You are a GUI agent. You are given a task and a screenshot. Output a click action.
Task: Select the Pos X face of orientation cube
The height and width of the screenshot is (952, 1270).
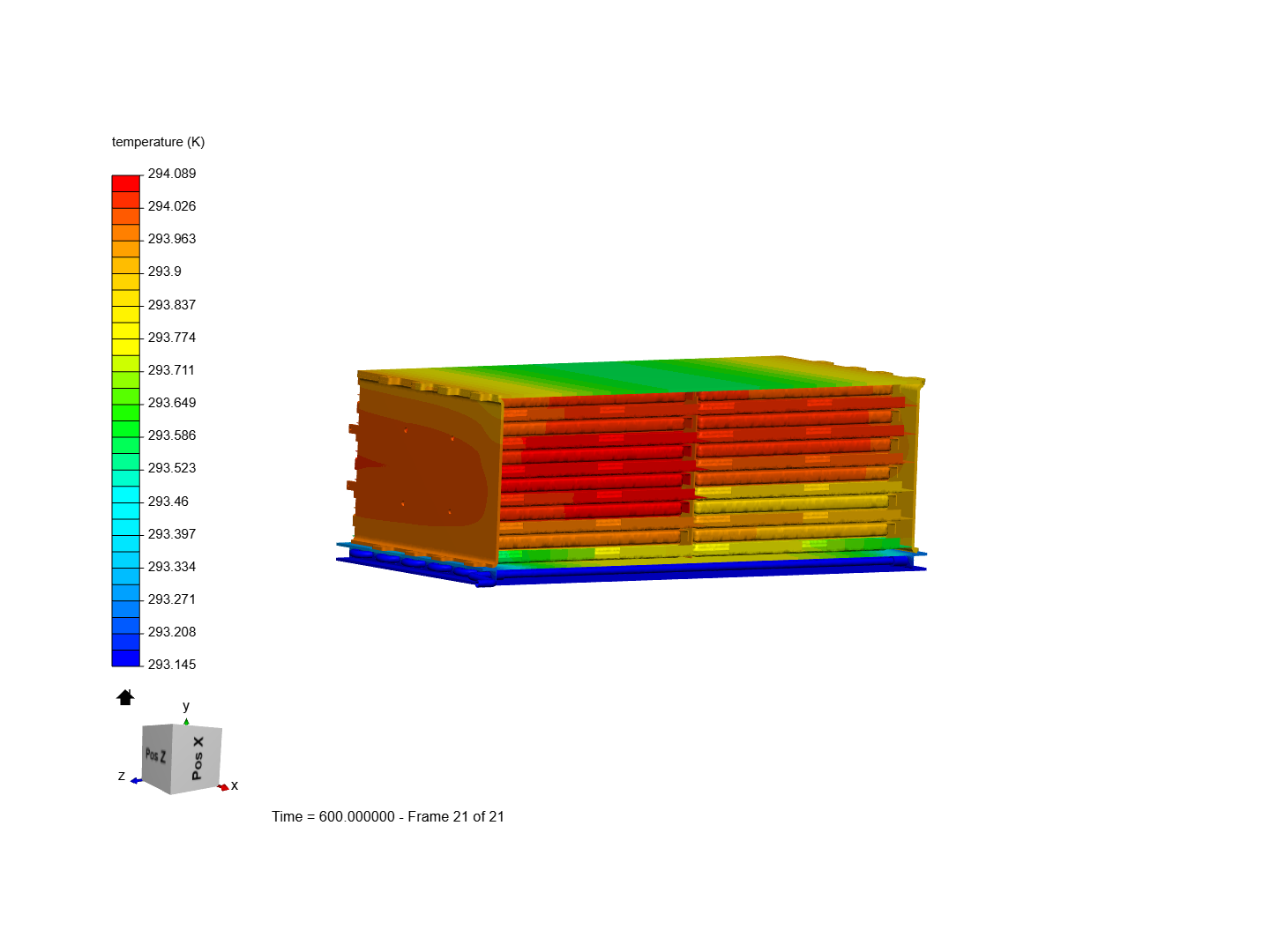coord(198,758)
